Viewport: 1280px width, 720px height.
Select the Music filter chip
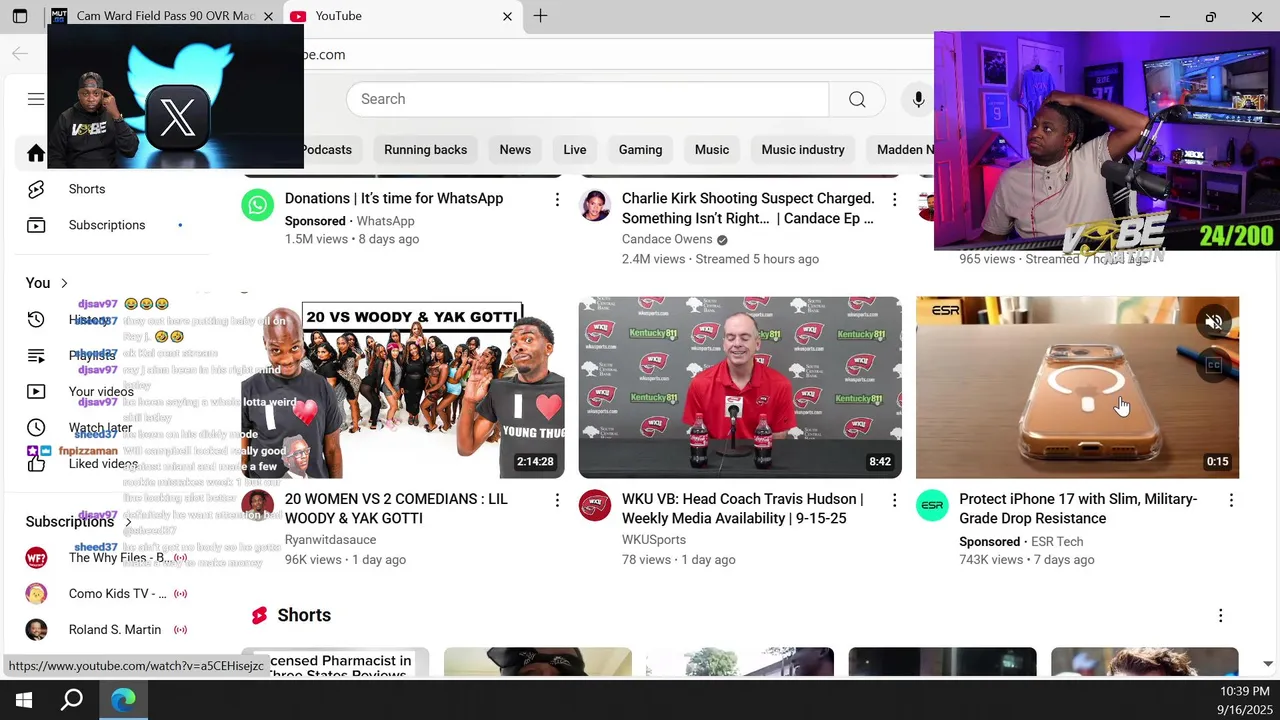click(x=712, y=150)
